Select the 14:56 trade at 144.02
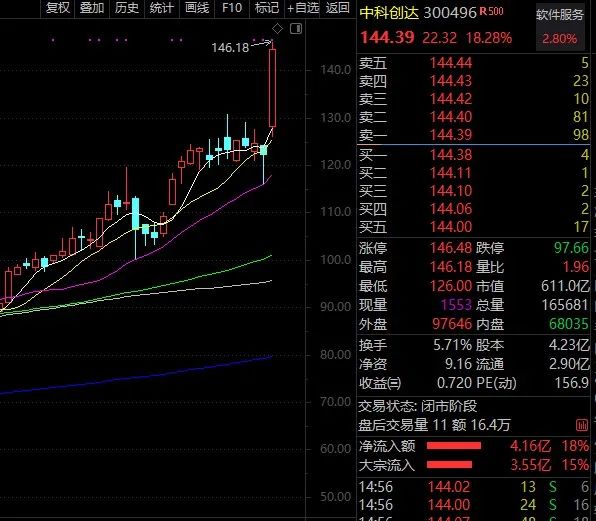Screen dimensions: 596x521 473,487
